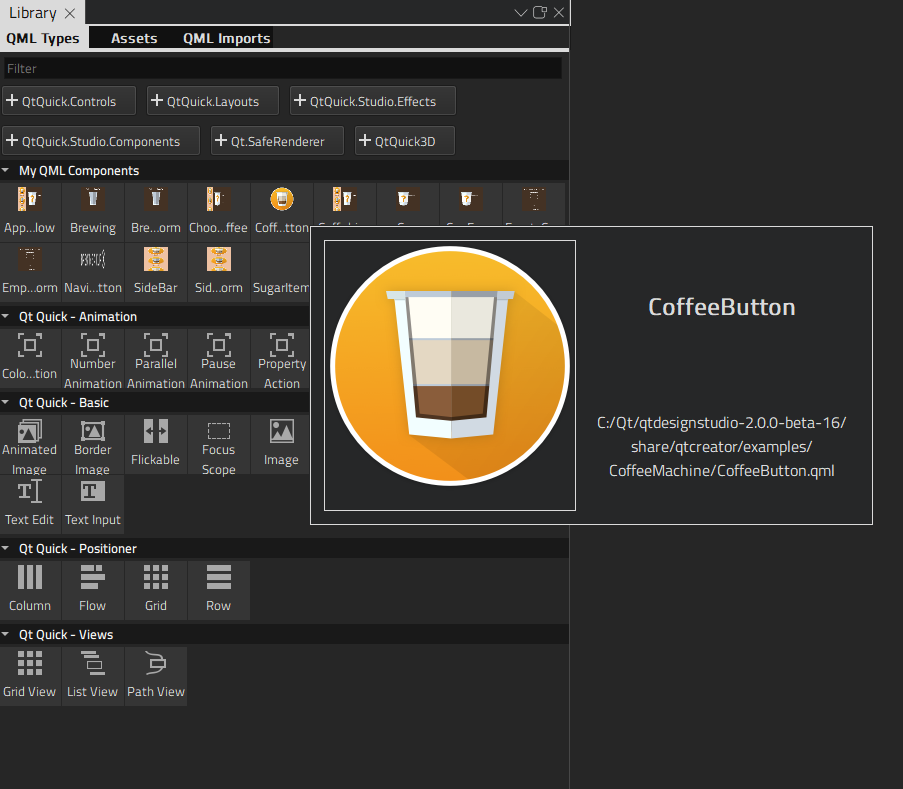Select the Number Animation component

tap(92, 358)
